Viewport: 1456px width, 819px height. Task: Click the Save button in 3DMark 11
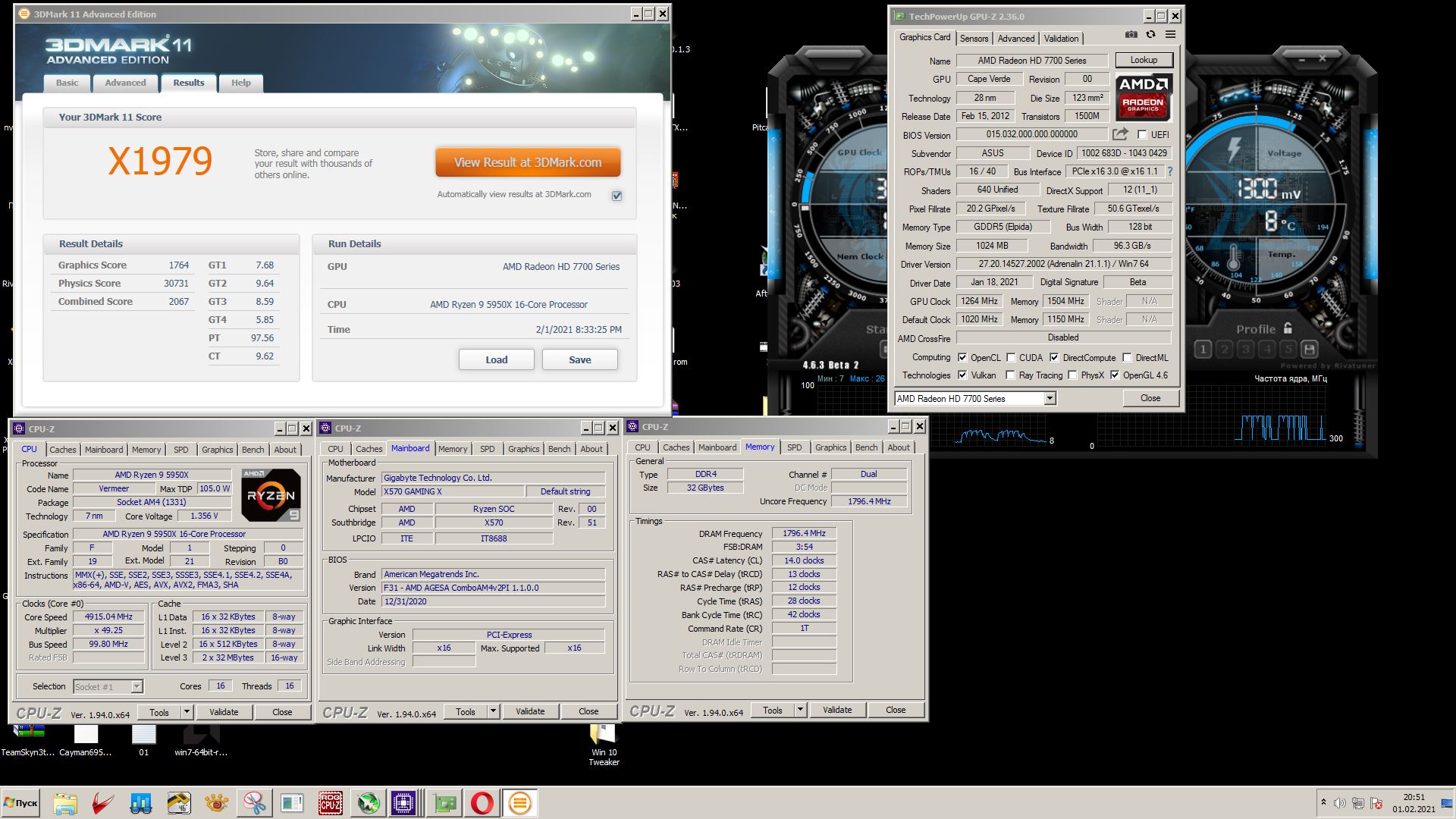pyautogui.click(x=580, y=359)
